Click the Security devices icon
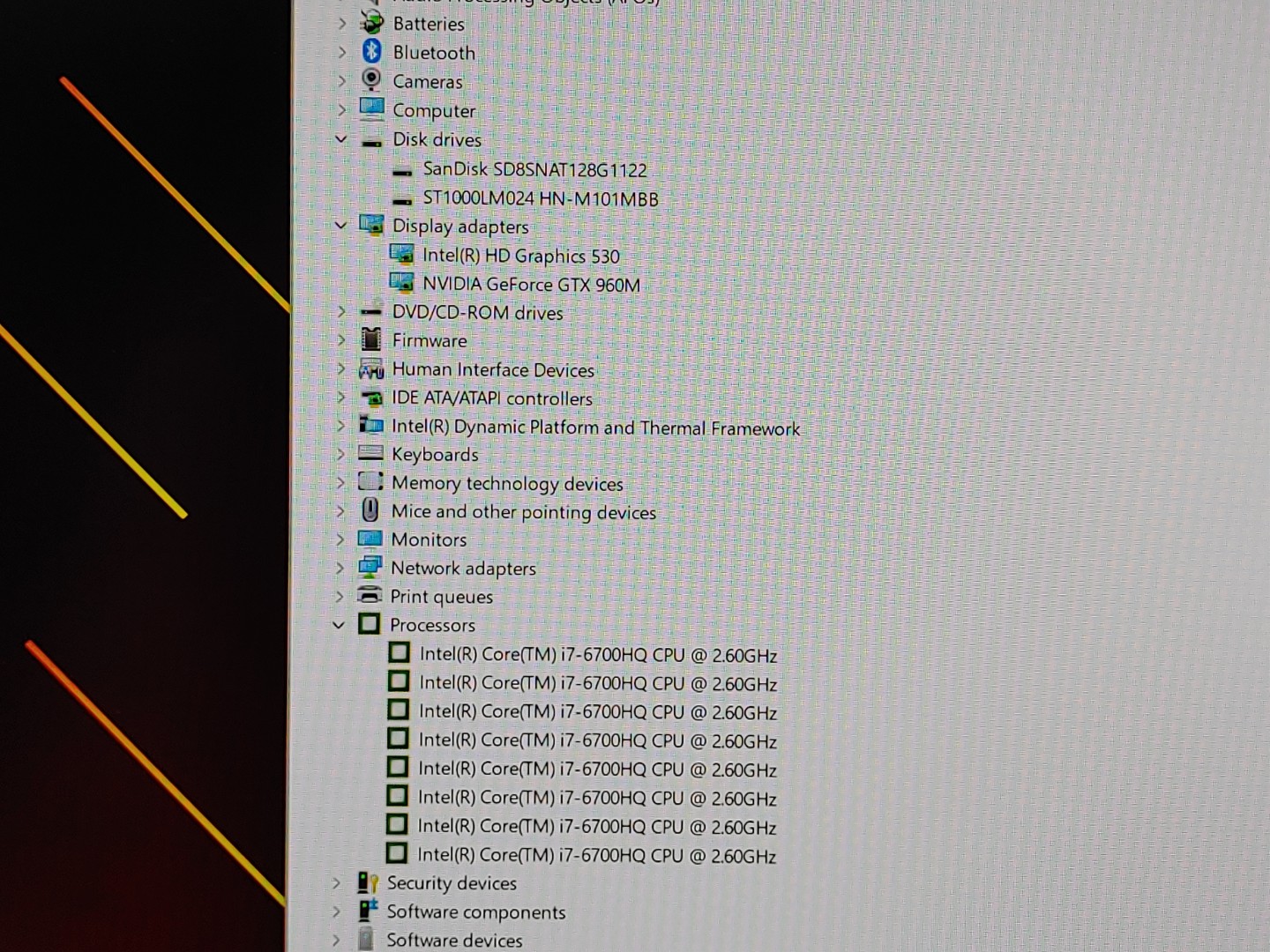The width and height of the screenshot is (1270, 952). pyautogui.click(x=367, y=882)
